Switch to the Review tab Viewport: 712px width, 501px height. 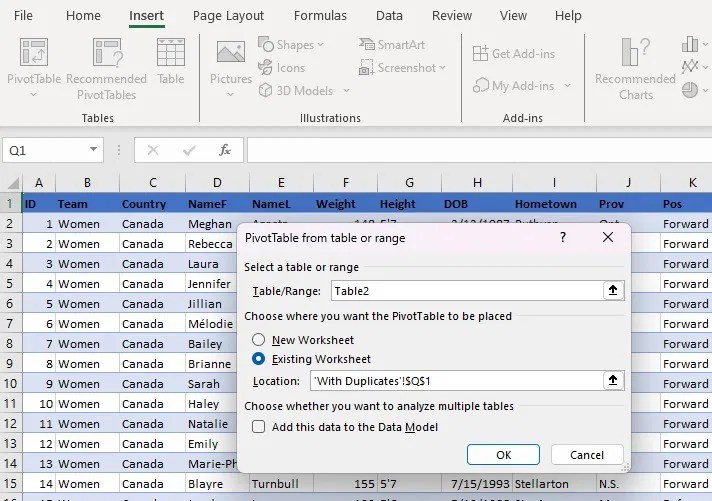coord(452,15)
